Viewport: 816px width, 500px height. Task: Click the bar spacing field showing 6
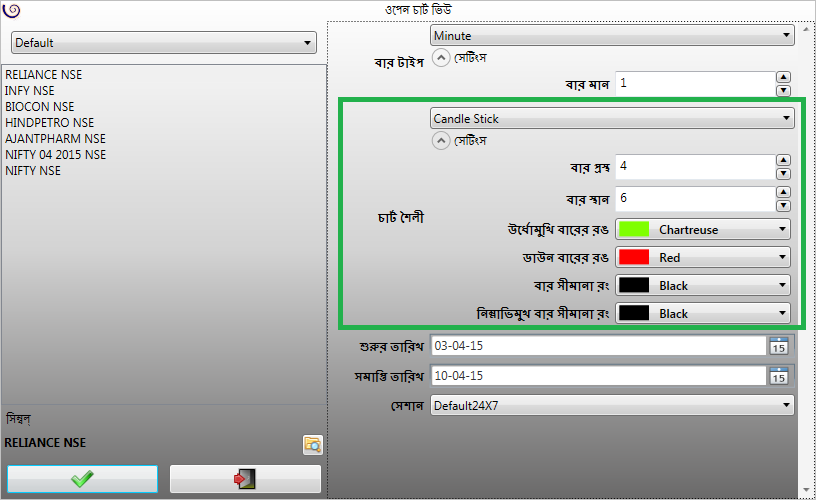point(695,199)
